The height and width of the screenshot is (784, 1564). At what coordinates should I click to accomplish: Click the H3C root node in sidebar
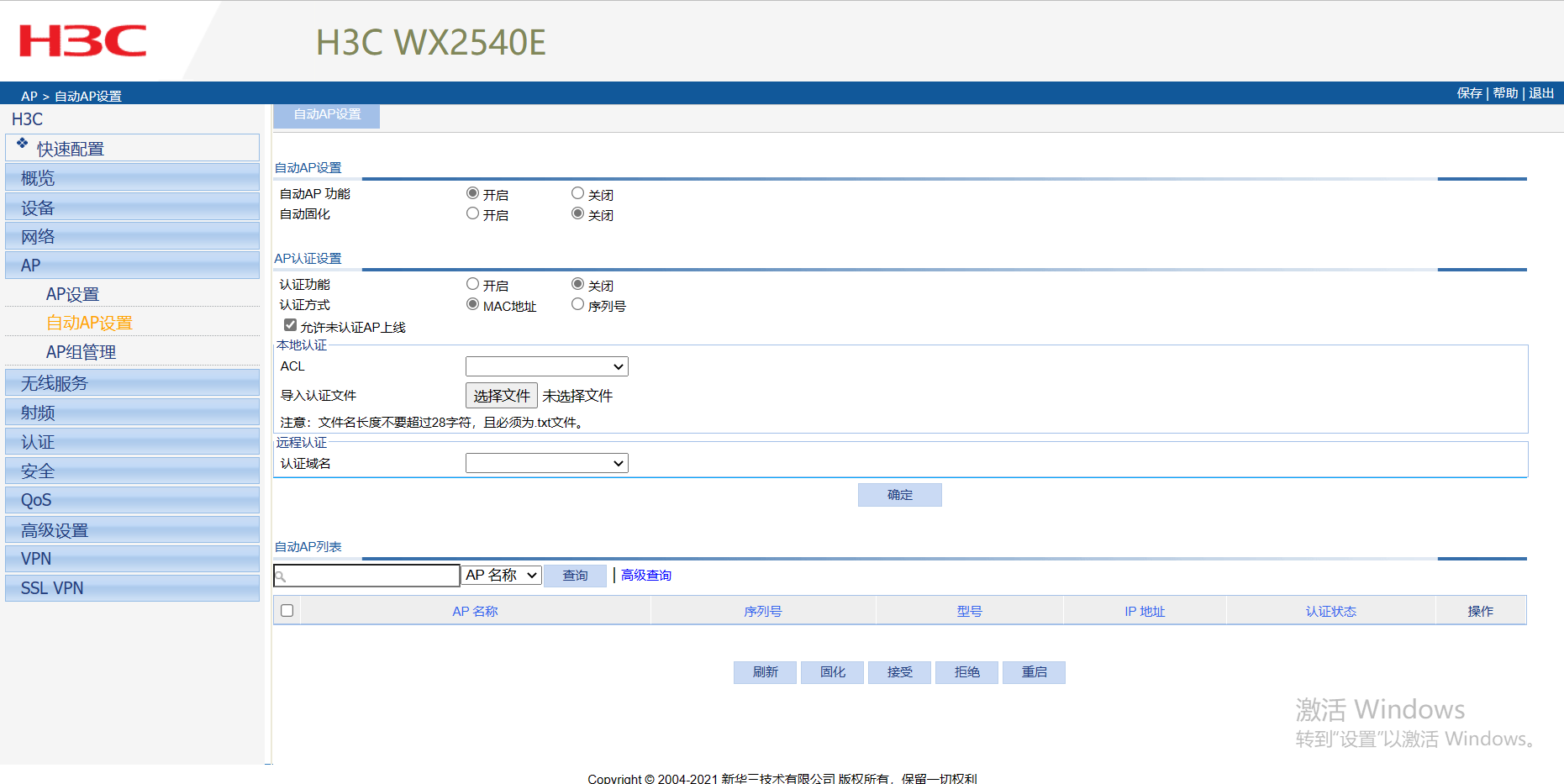click(x=27, y=119)
